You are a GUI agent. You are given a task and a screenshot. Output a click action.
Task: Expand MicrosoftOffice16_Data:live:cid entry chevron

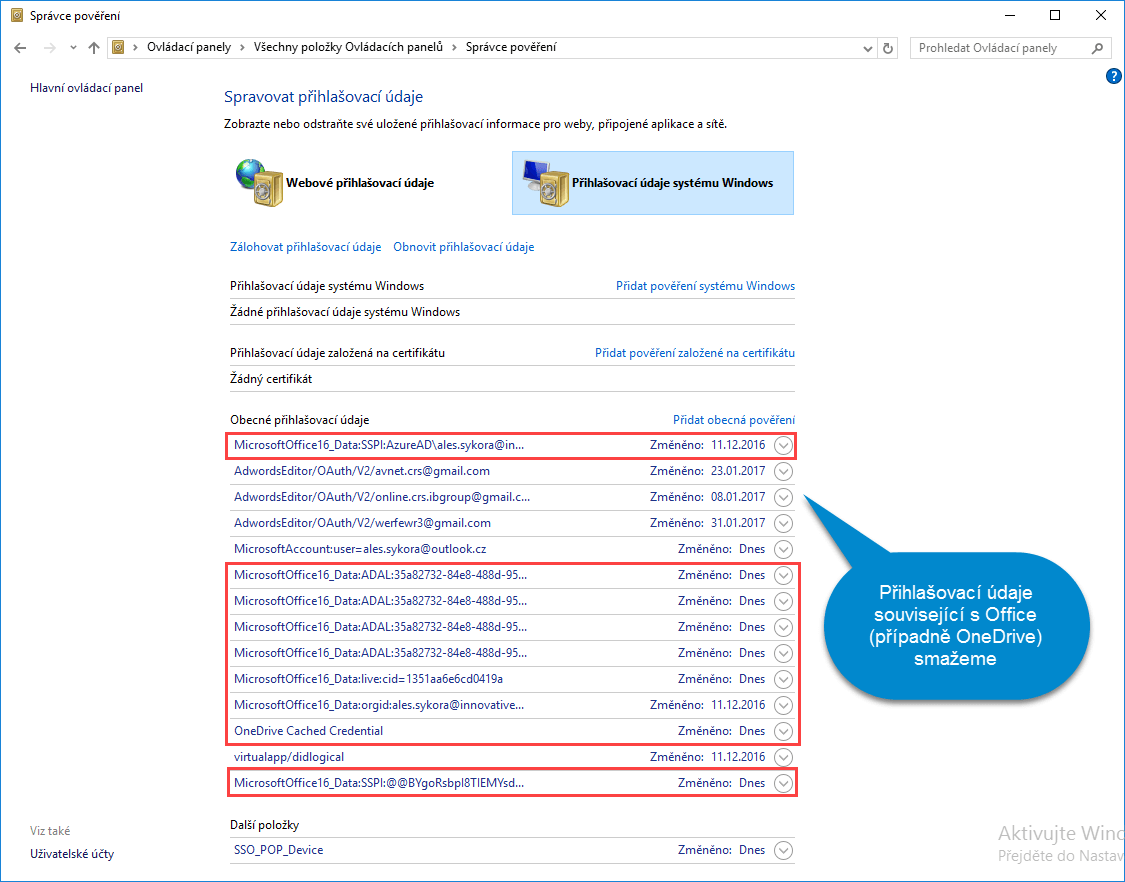tap(783, 680)
